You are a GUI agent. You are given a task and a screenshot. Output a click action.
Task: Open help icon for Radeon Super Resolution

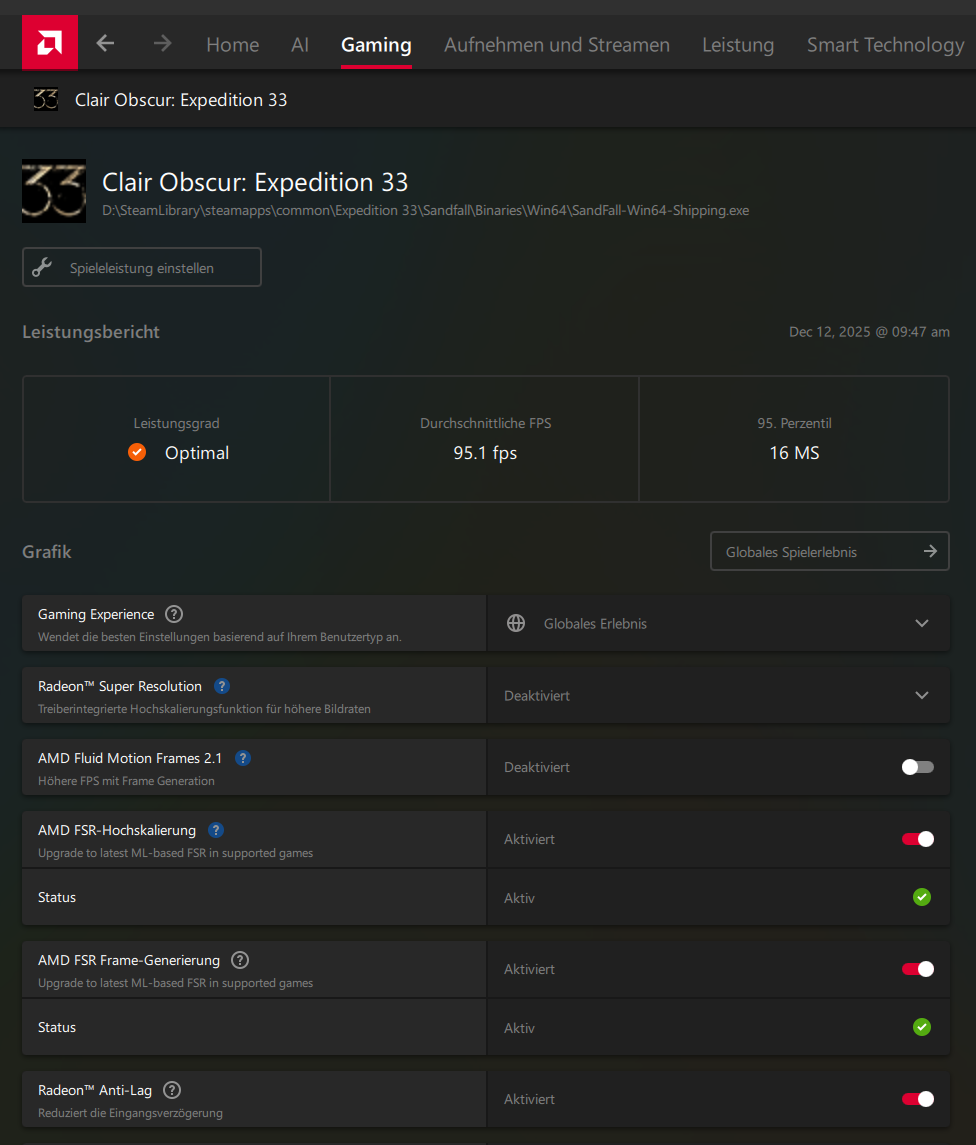click(x=222, y=686)
